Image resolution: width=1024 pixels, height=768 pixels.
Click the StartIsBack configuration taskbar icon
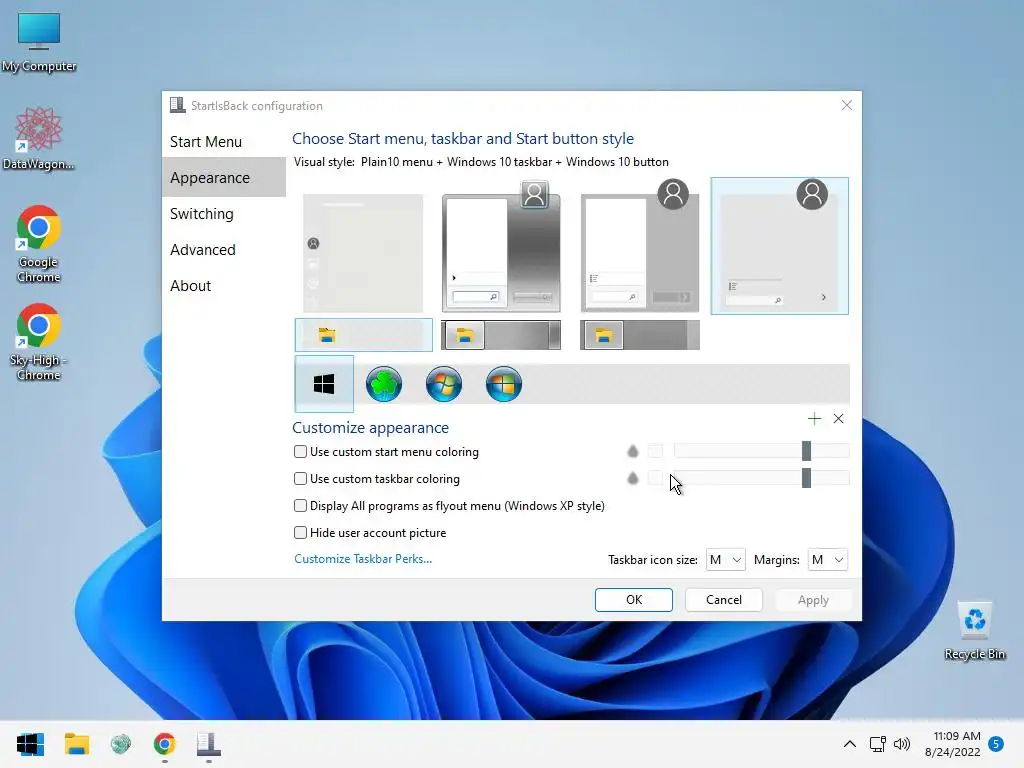point(208,744)
